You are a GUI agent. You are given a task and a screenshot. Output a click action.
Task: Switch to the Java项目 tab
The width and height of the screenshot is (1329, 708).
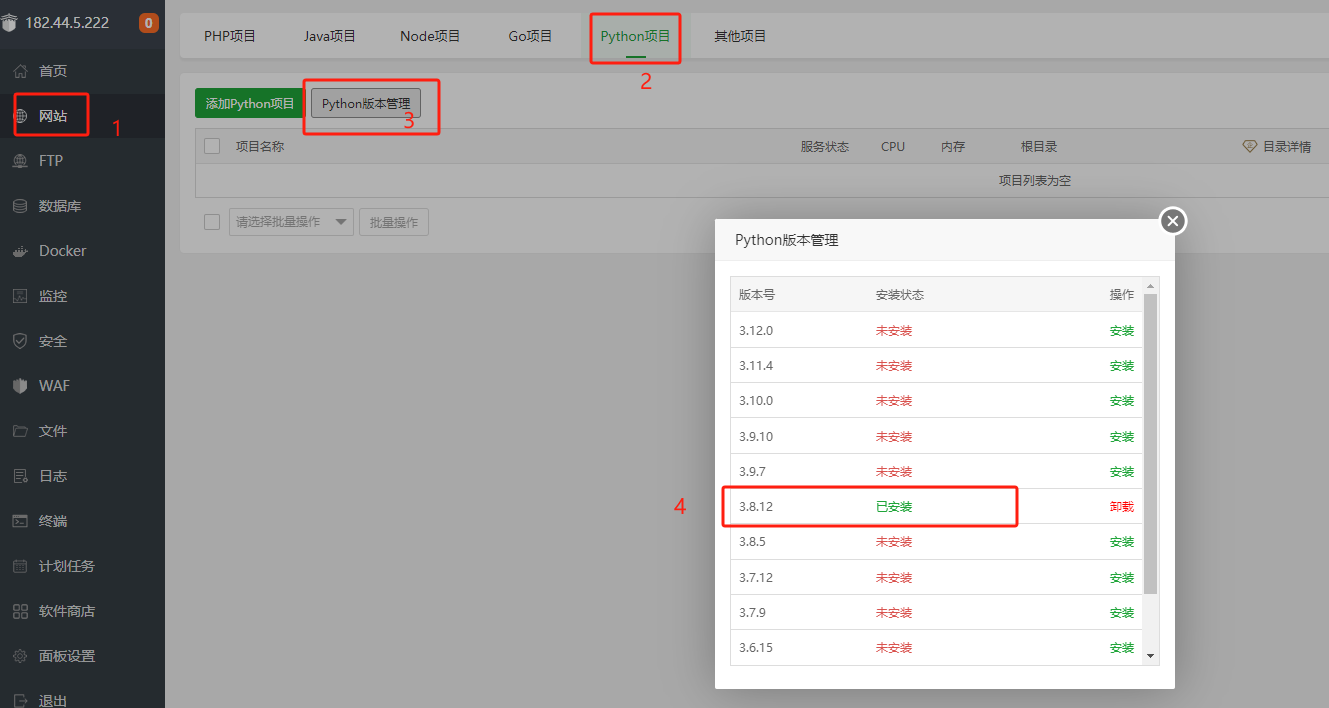point(330,36)
